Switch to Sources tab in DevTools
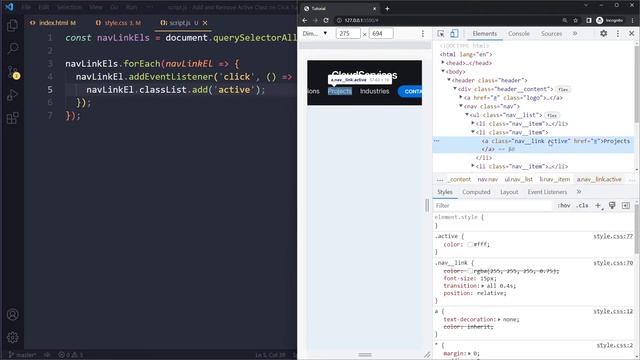The image size is (640, 360). point(551,34)
